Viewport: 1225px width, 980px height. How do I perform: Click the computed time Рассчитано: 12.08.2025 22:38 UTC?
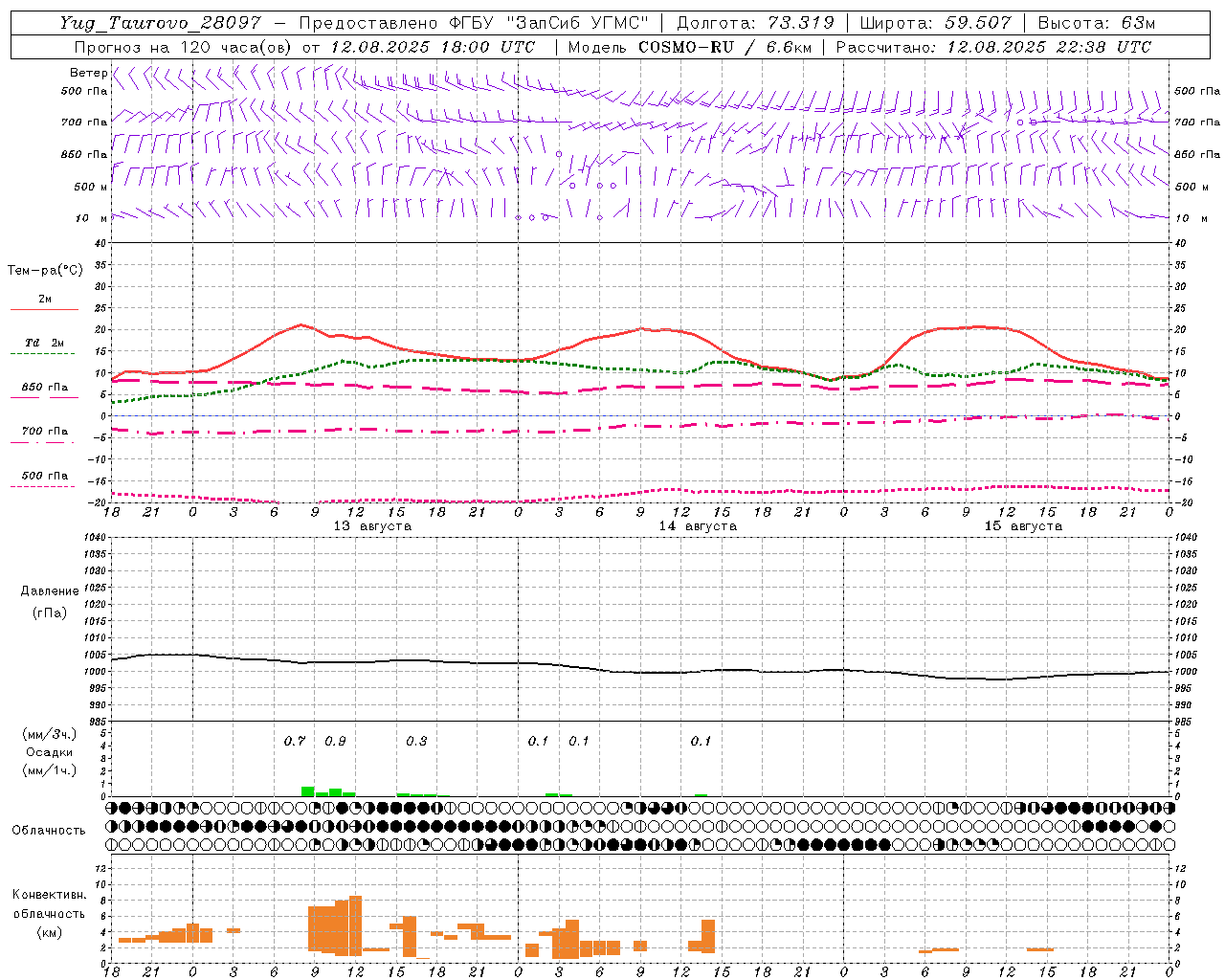(x=993, y=47)
